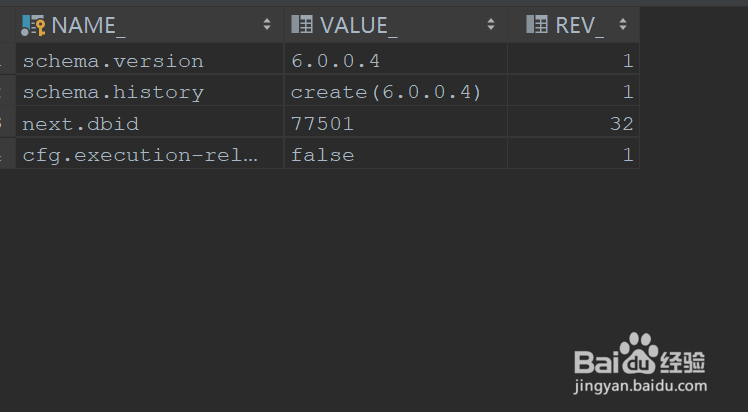Select the value cell containing false
748x412 pixels.
(322, 155)
